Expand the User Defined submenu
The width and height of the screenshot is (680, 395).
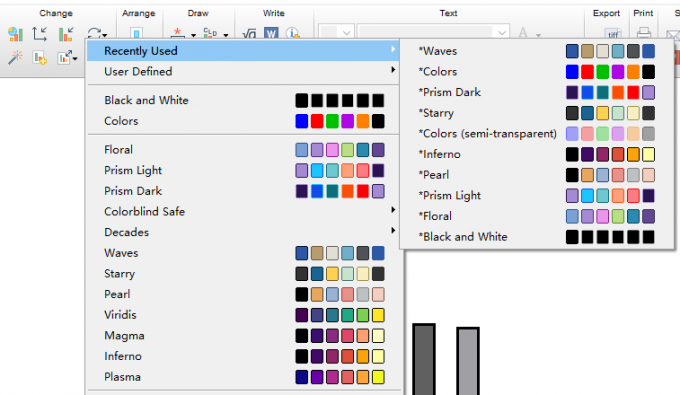click(x=243, y=72)
